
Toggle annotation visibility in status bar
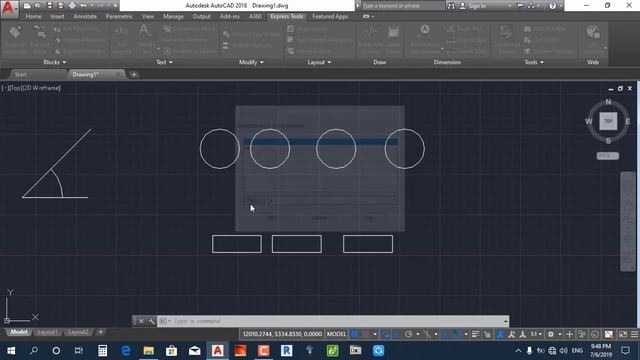[500, 334]
